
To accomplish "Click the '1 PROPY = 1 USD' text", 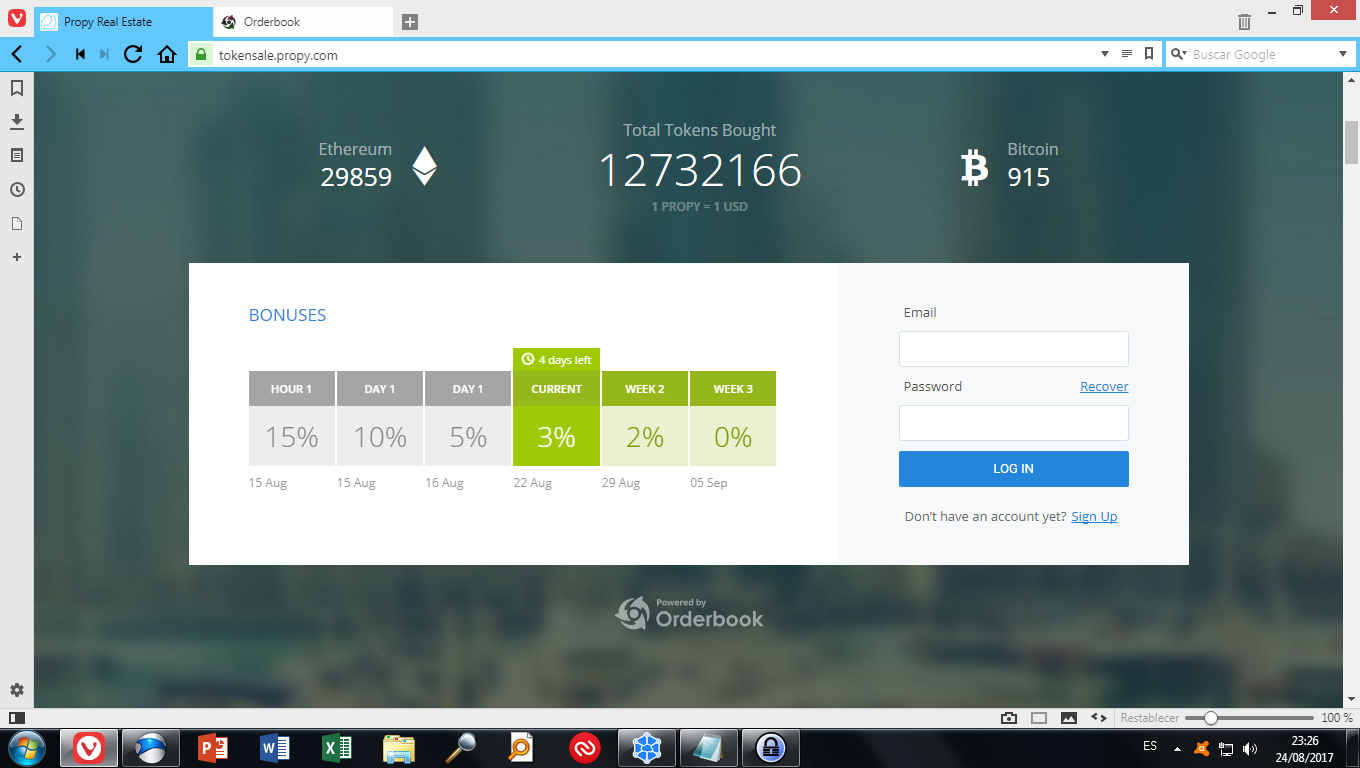I will (700, 207).
